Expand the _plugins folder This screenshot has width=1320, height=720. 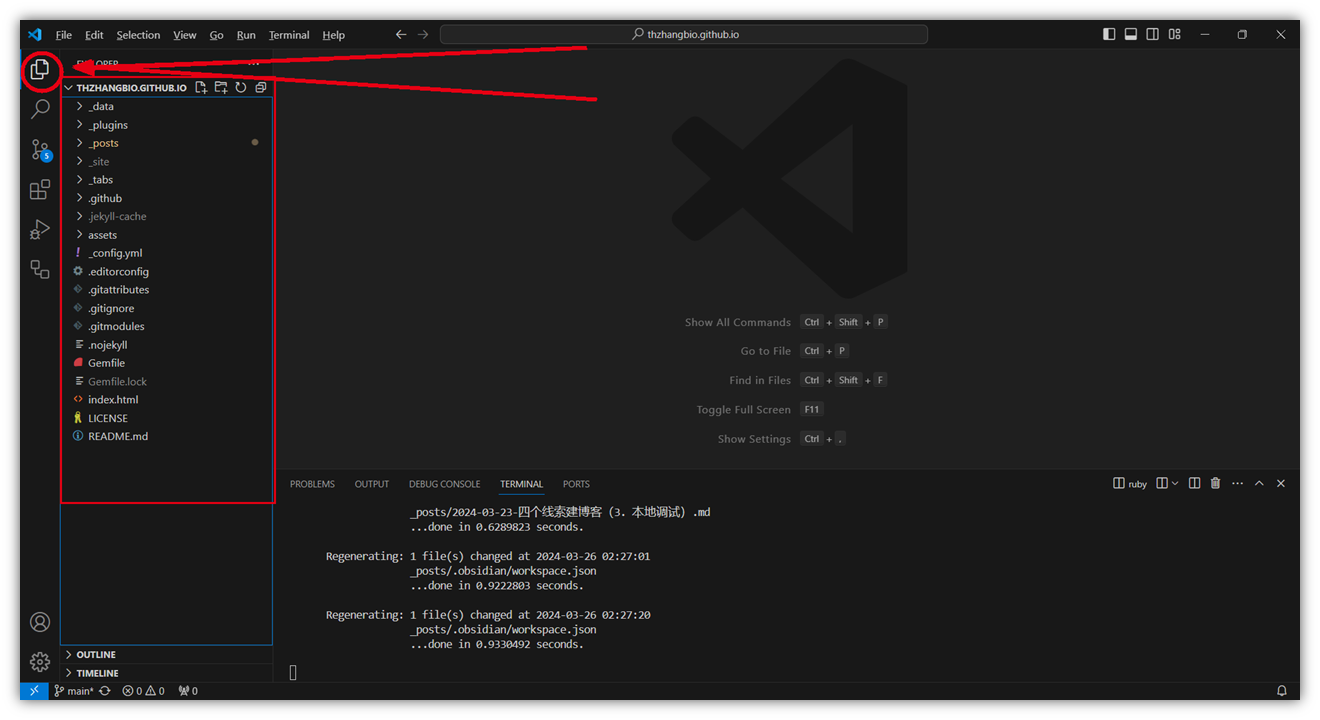coord(167,125)
